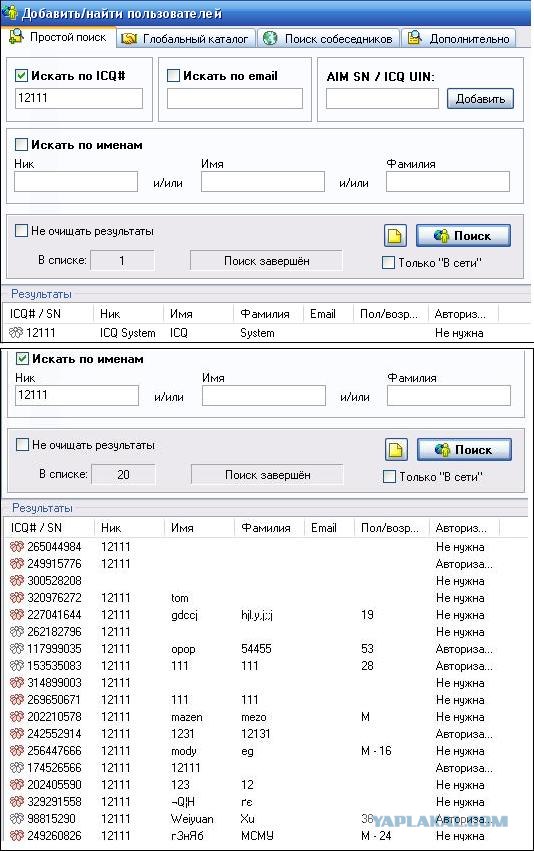The width and height of the screenshot is (534, 851).
Task: Toggle Не очищать результаты above В списке 20
Action: coord(22,444)
